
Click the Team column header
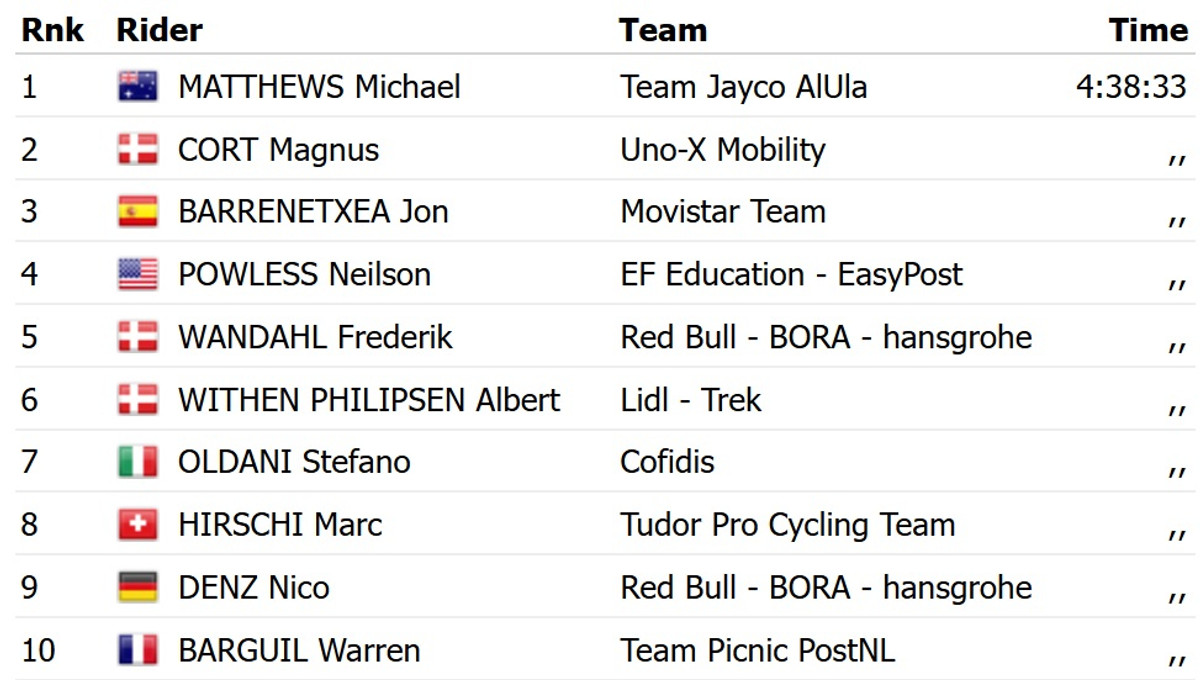tap(663, 30)
